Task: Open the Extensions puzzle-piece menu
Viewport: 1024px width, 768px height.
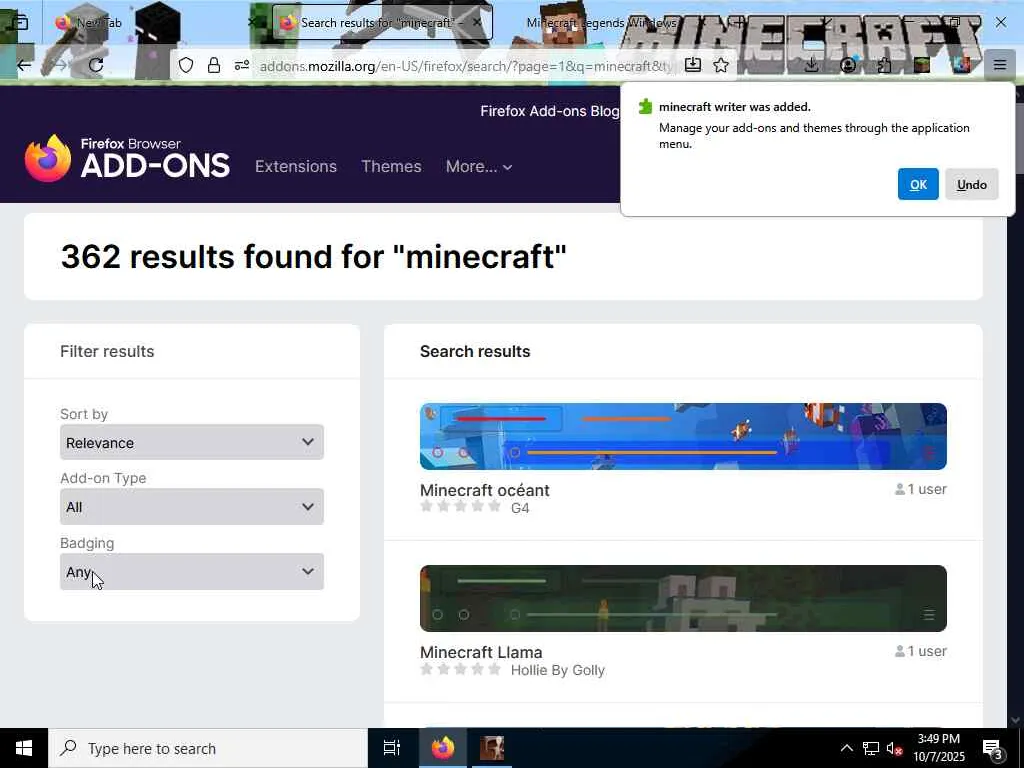Action: tap(884, 65)
